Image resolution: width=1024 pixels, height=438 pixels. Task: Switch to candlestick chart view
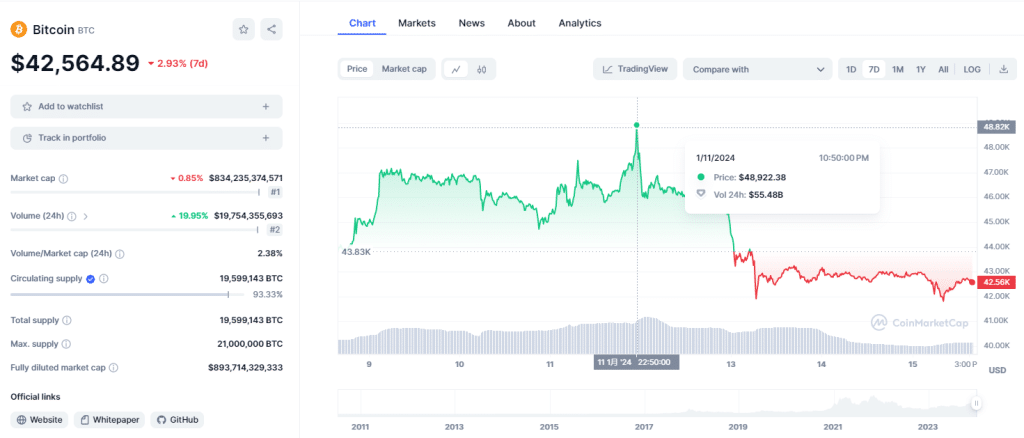coord(482,69)
